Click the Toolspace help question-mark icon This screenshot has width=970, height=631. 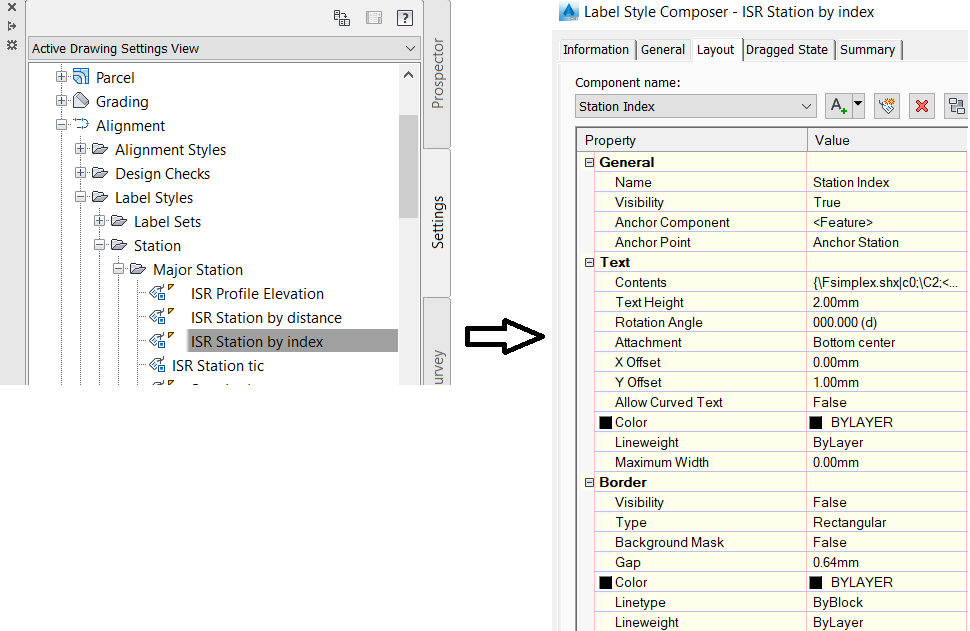[405, 18]
